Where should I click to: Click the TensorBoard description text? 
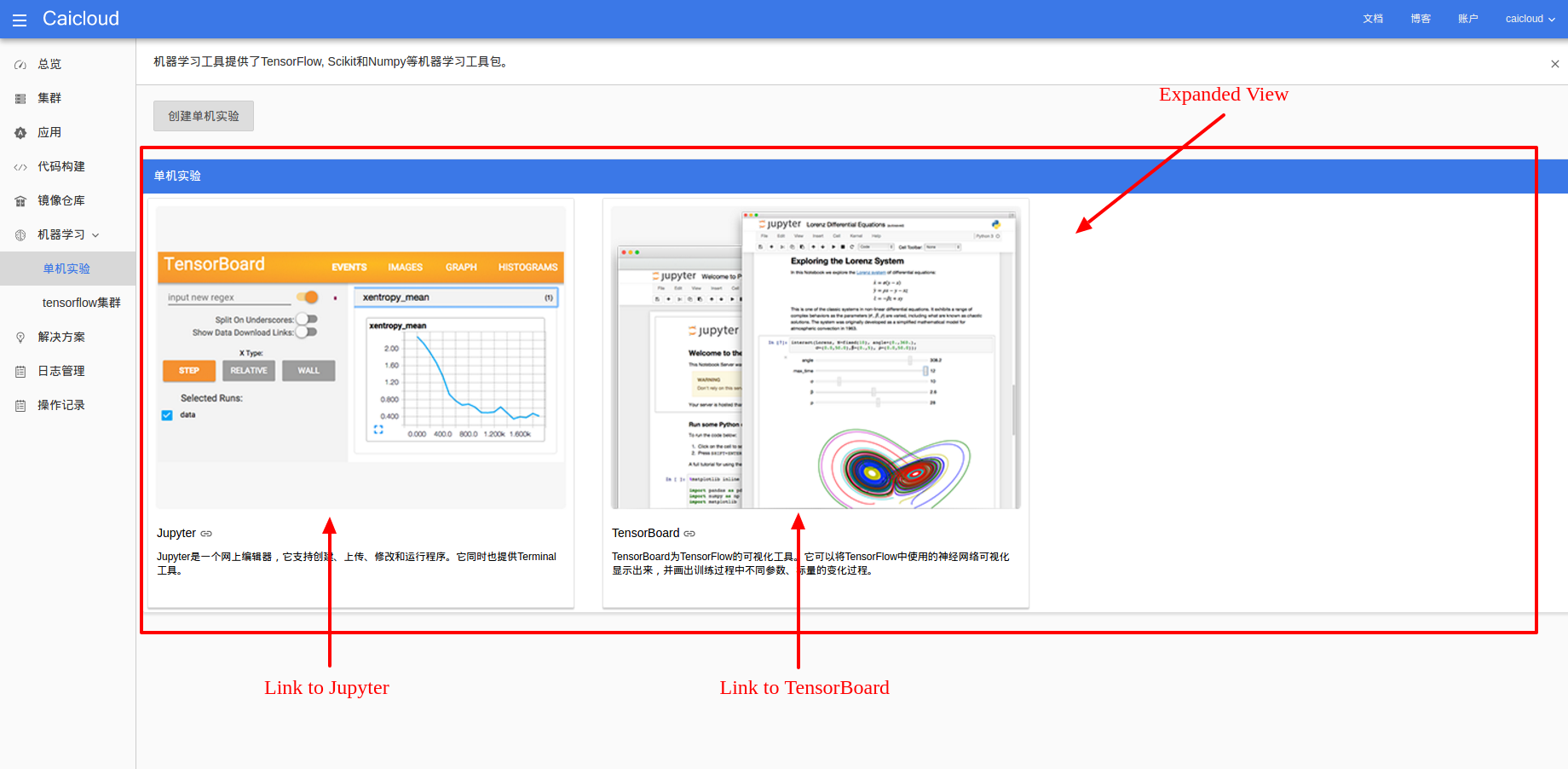810,564
